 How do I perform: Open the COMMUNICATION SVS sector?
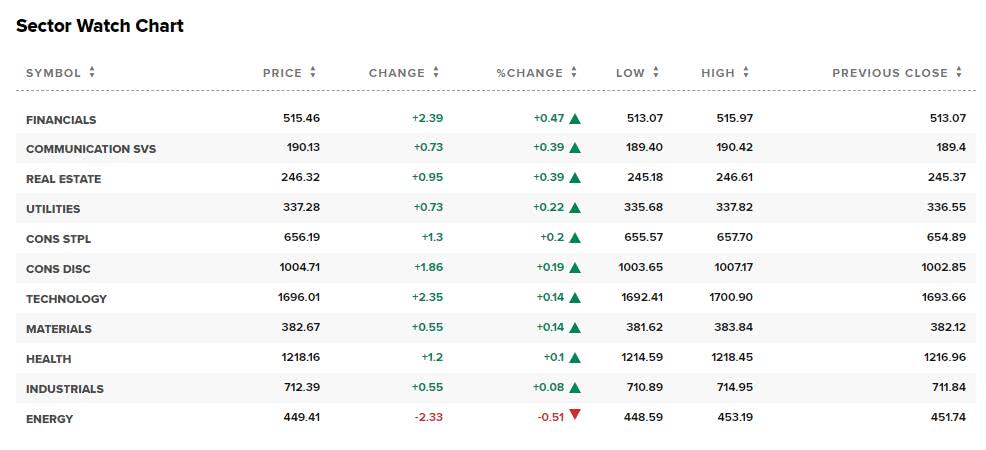coord(91,149)
